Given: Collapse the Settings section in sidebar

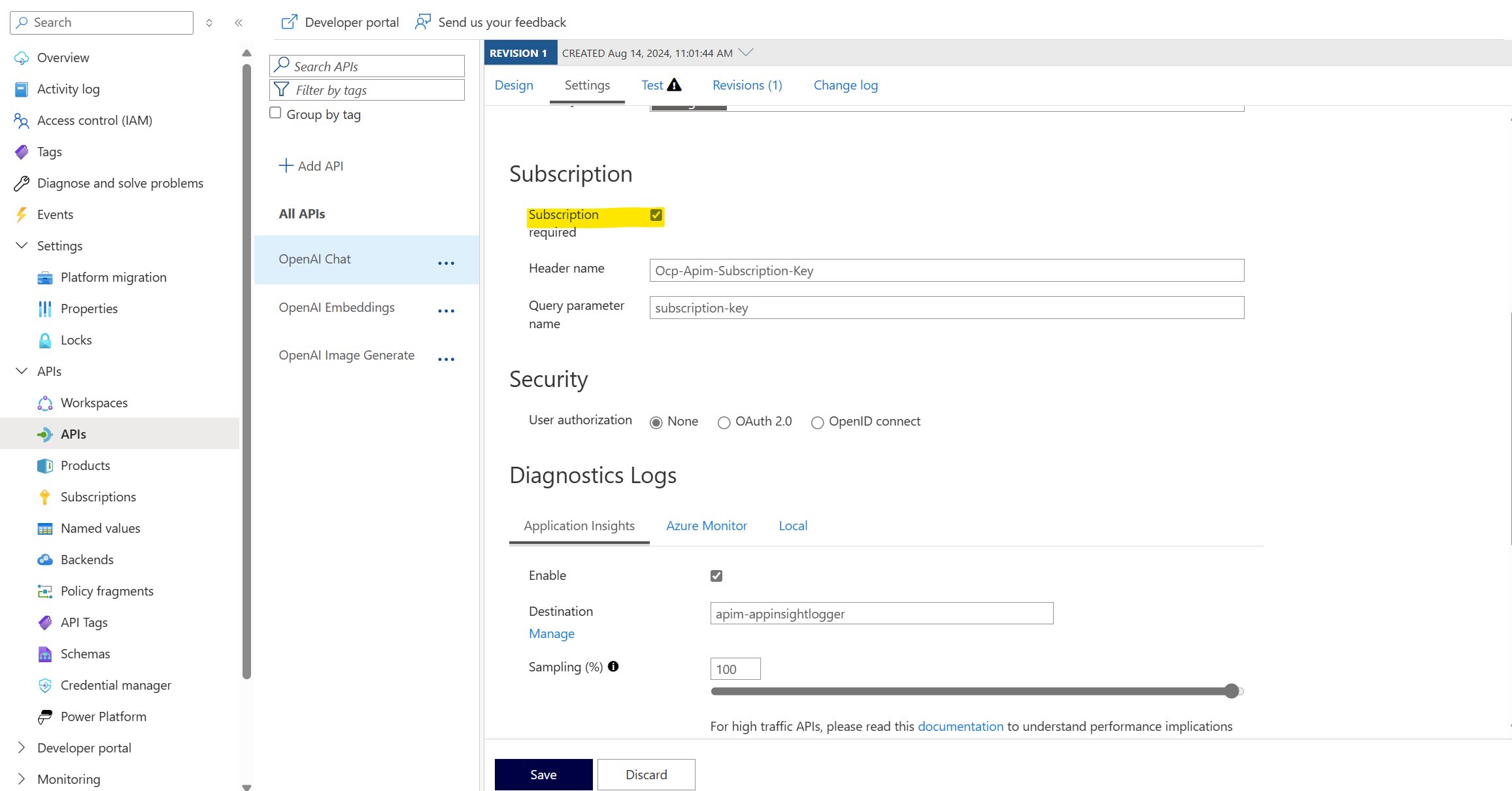Looking at the screenshot, I should [22, 245].
